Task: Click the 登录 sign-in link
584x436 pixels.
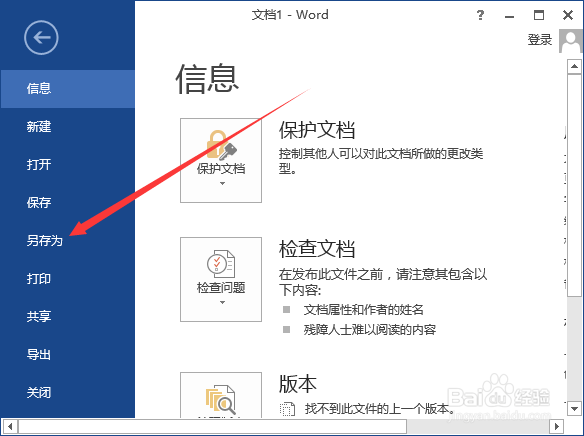Action: (x=540, y=40)
